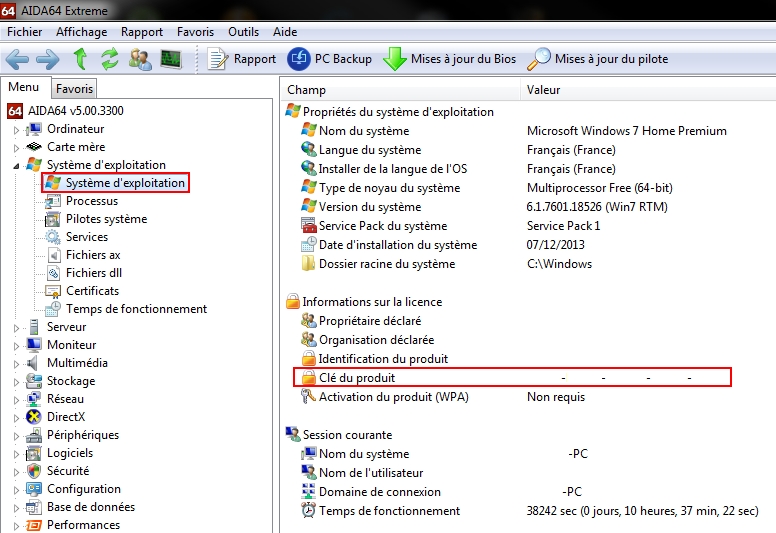The width and height of the screenshot is (776, 533).
Task: Click Mises à jour du pilote button
Action: tap(597, 59)
